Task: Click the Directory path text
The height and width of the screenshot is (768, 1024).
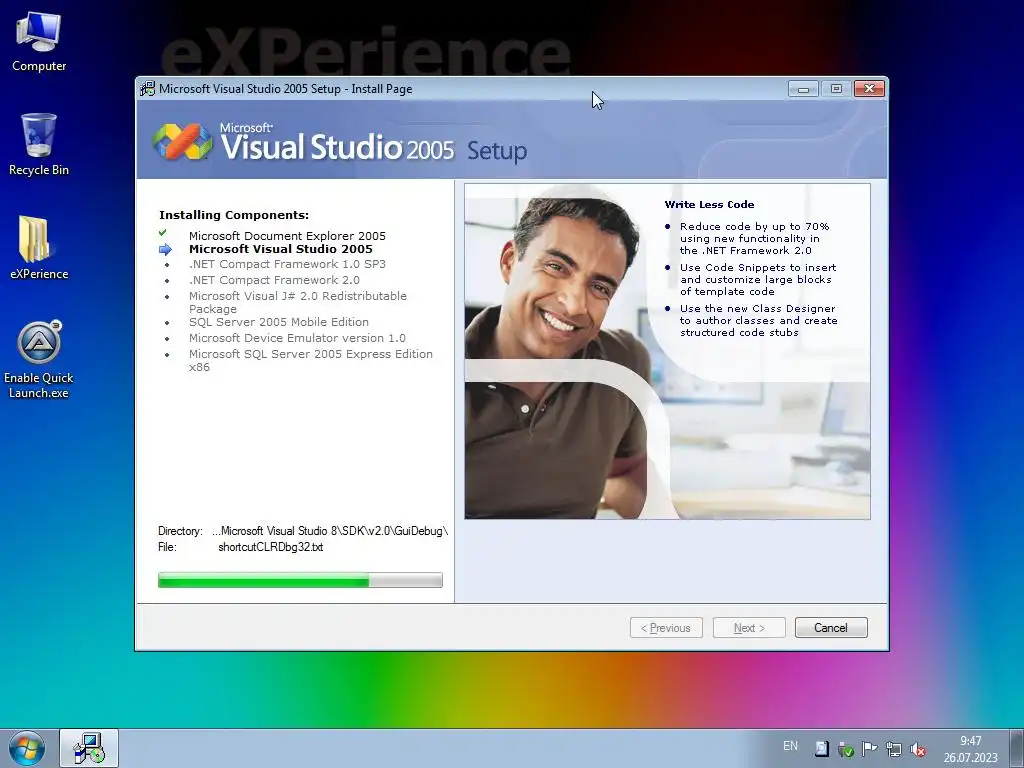Action: point(330,531)
